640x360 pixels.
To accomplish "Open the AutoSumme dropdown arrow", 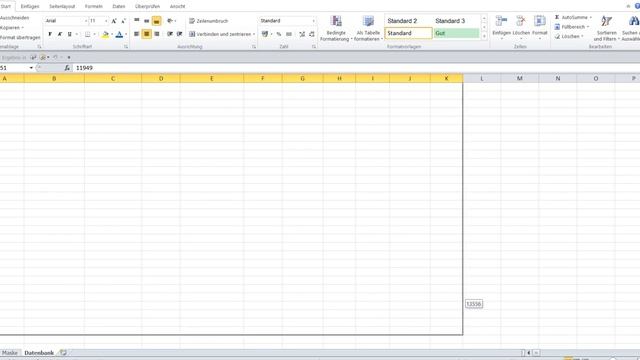I will point(591,18).
